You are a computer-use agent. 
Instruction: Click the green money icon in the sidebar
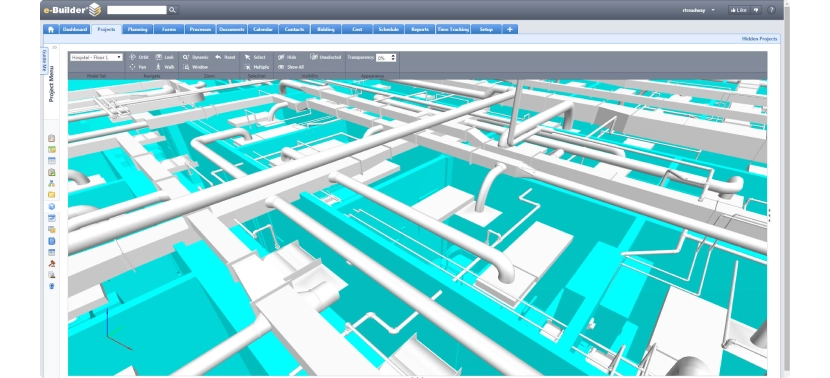click(51, 150)
